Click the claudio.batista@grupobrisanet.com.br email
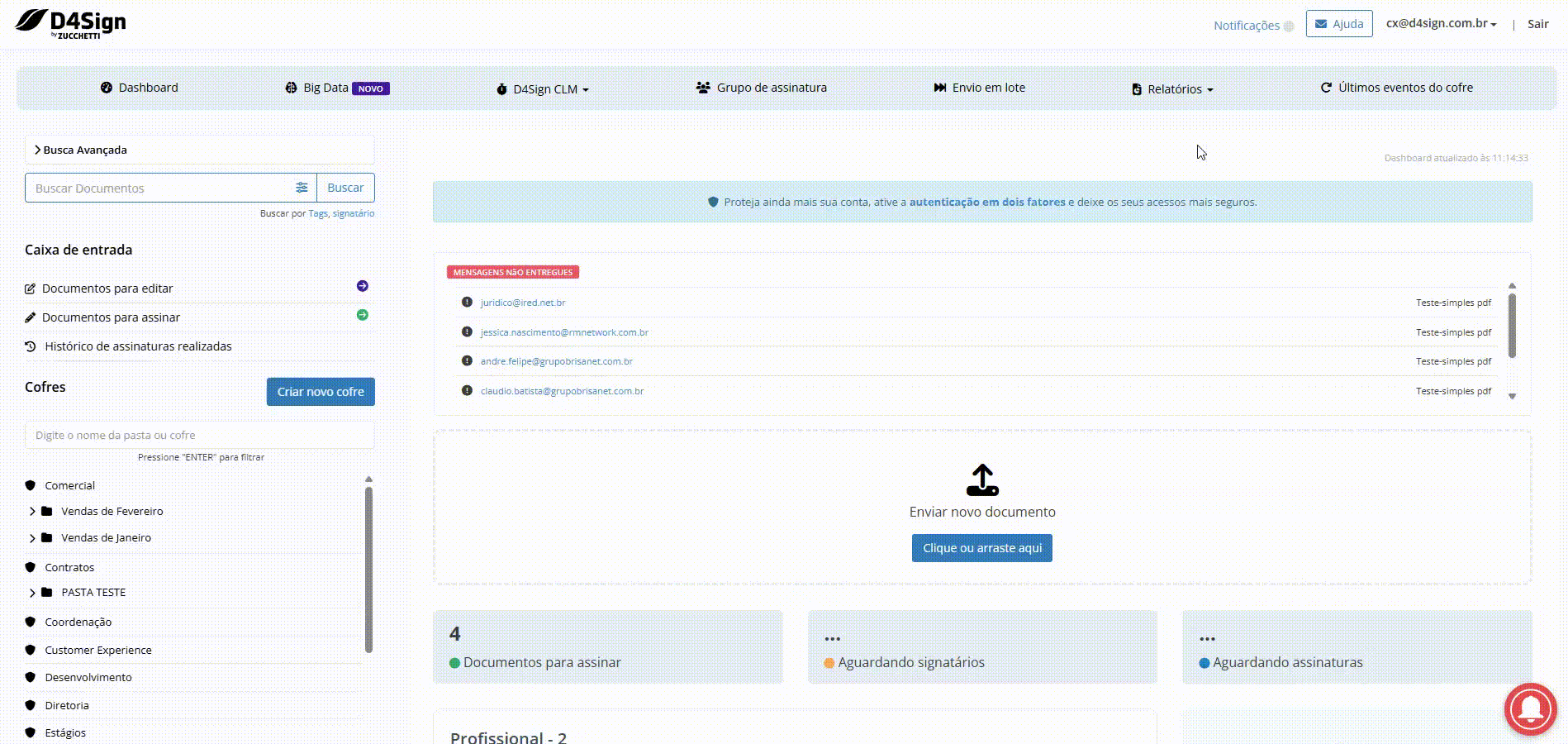 coord(562,391)
